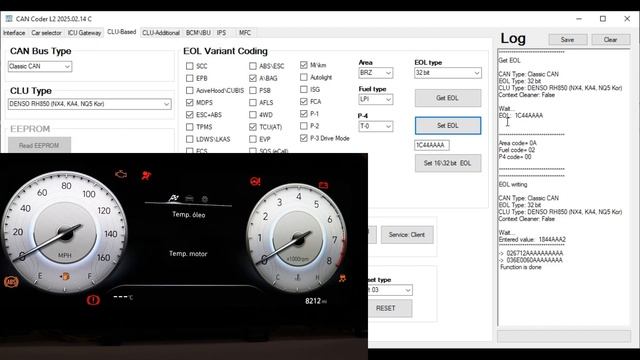This screenshot has height=360, width=640.
Task: Switch to CLU-Additional tab
Action: click(x=161, y=33)
